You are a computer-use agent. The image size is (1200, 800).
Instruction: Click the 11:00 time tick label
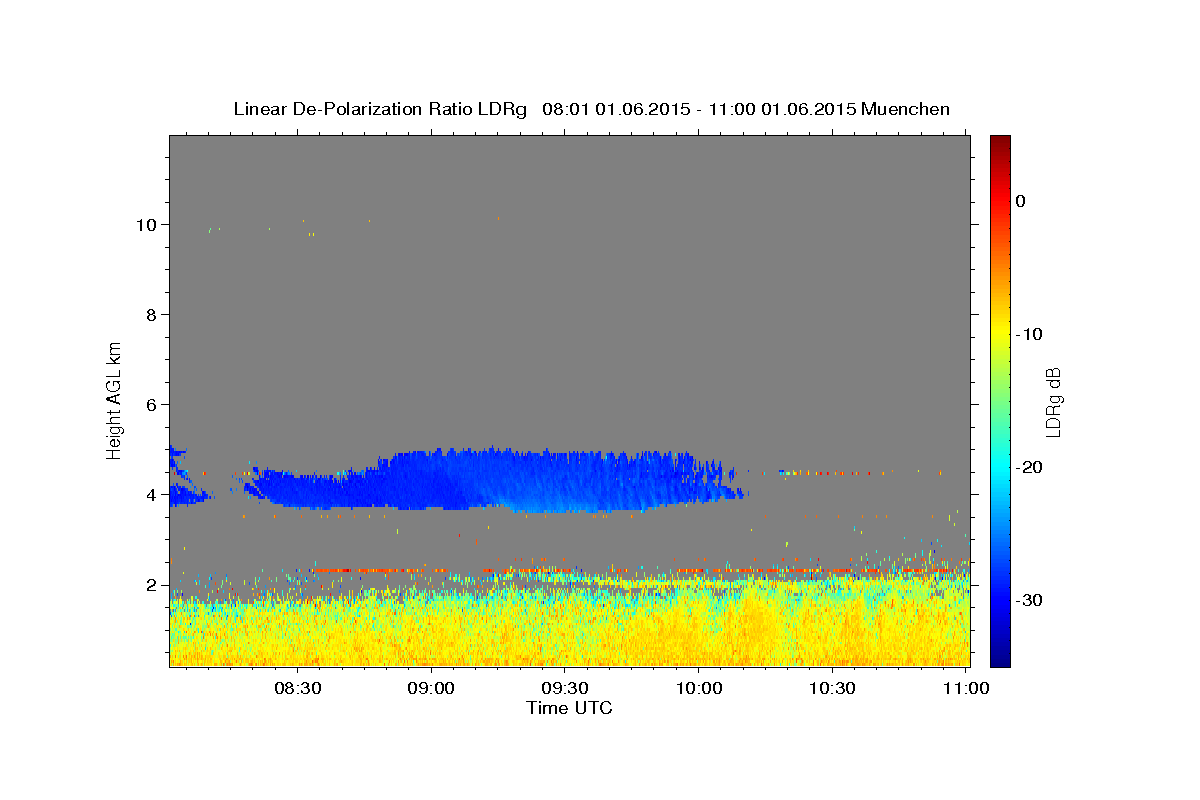(965, 689)
